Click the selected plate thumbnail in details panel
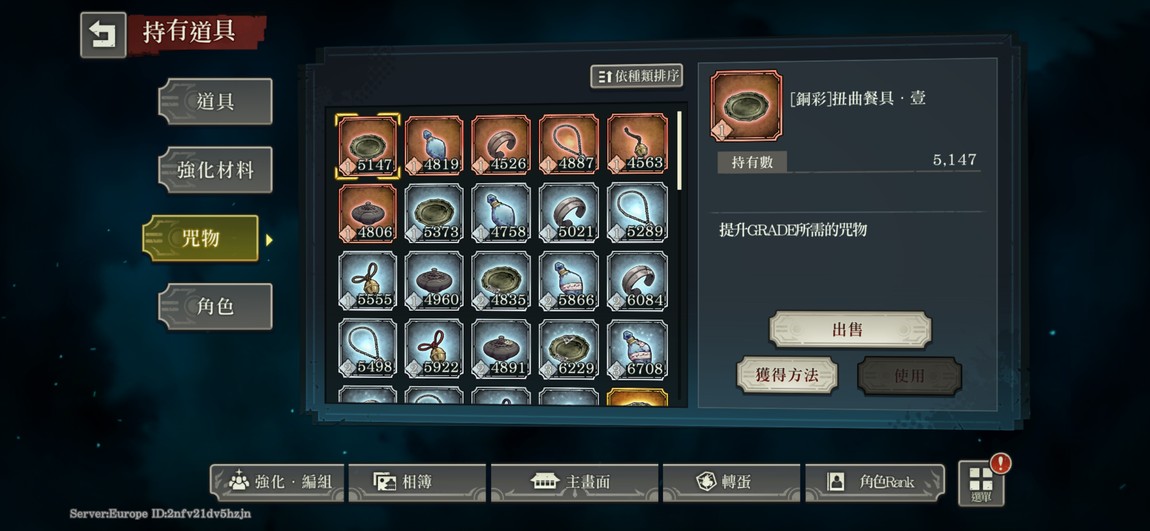This screenshot has width=1150, height=531. click(746, 105)
